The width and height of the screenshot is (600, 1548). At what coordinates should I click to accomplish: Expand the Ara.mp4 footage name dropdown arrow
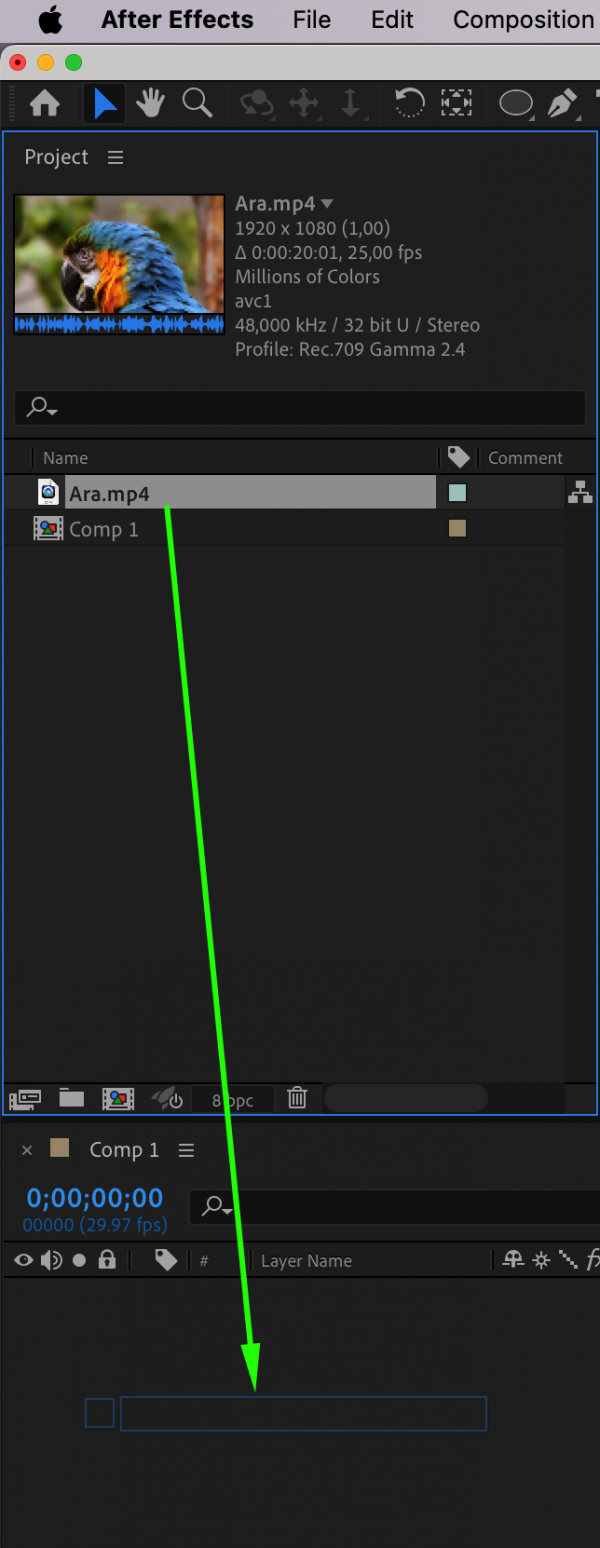[x=327, y=204]
